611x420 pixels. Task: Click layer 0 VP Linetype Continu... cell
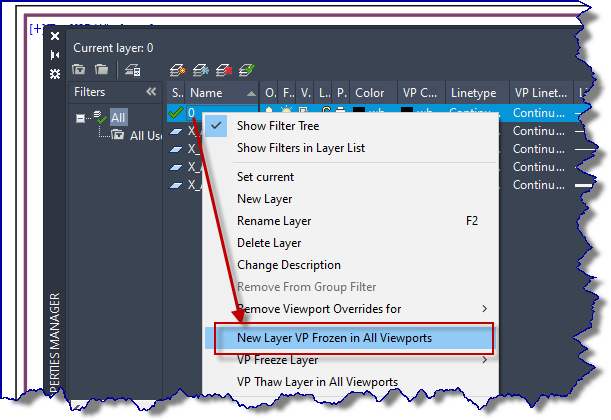coord(539,113)
